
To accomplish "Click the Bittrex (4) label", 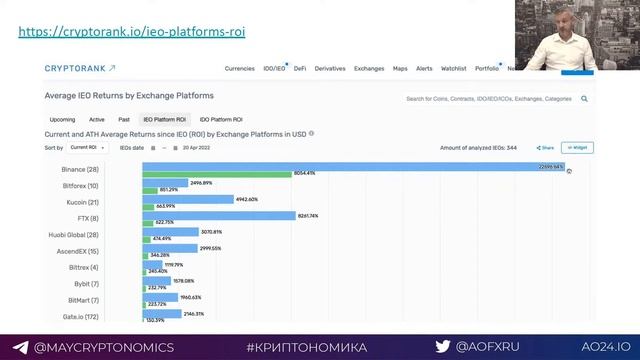I will 84,268.
